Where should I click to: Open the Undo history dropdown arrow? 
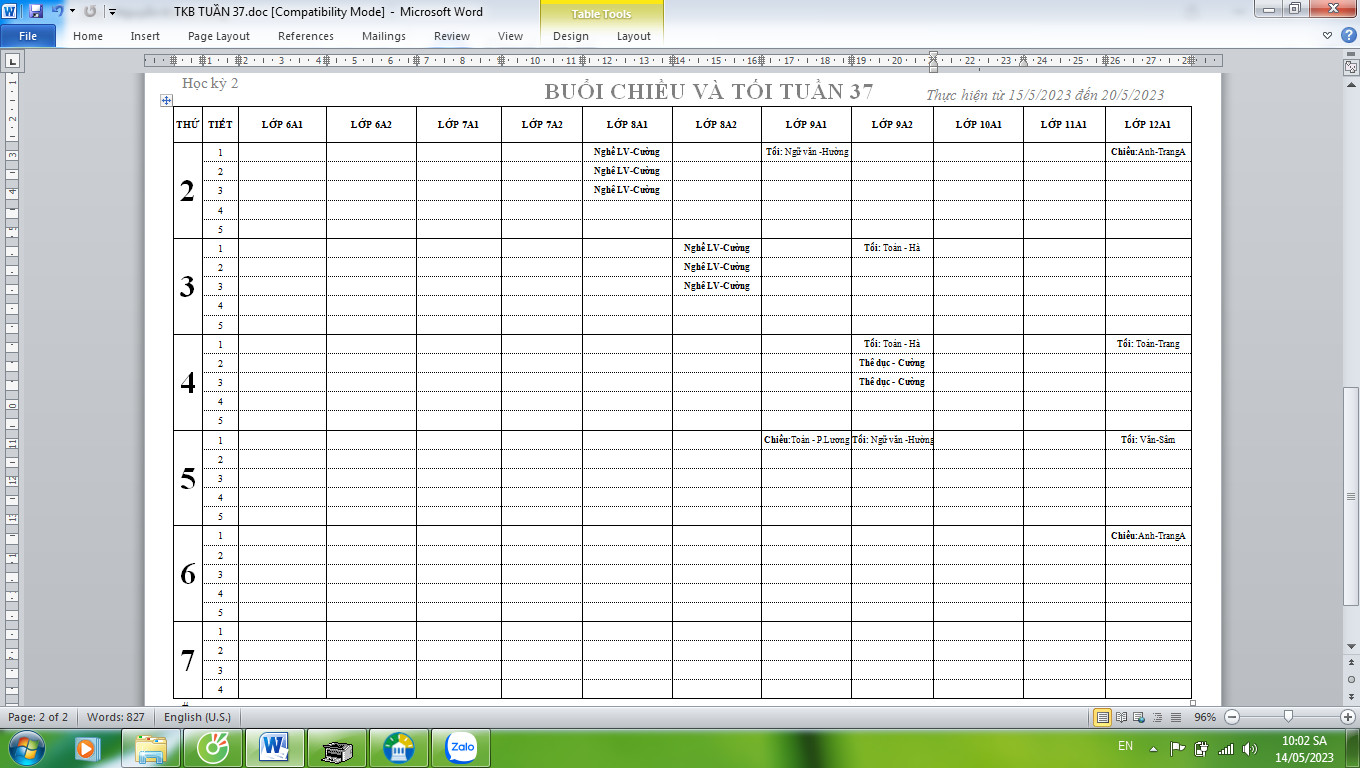pyautogui.click(x=72, y=12)
